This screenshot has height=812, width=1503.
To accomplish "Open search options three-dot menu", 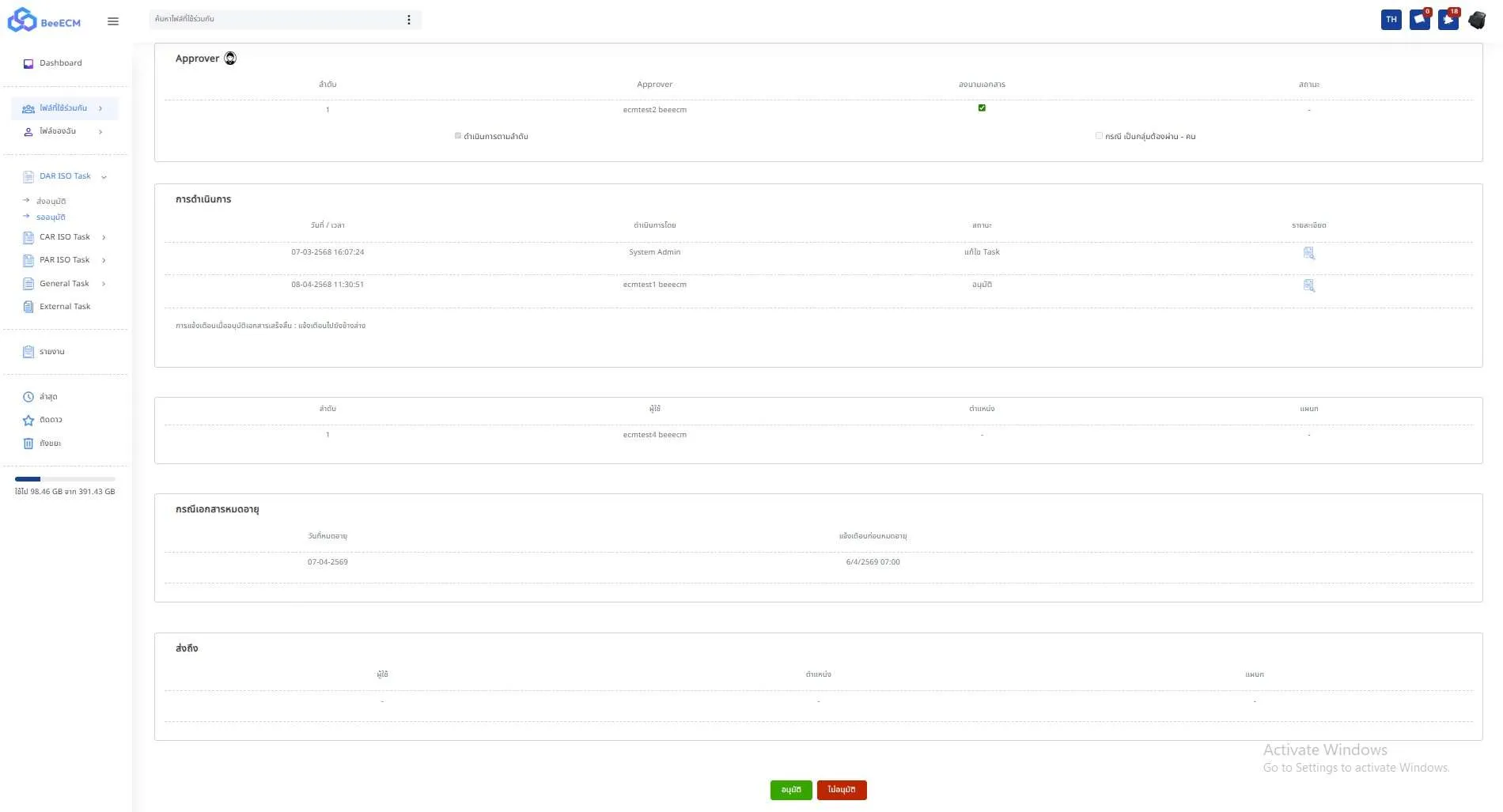I will [408, 20].
